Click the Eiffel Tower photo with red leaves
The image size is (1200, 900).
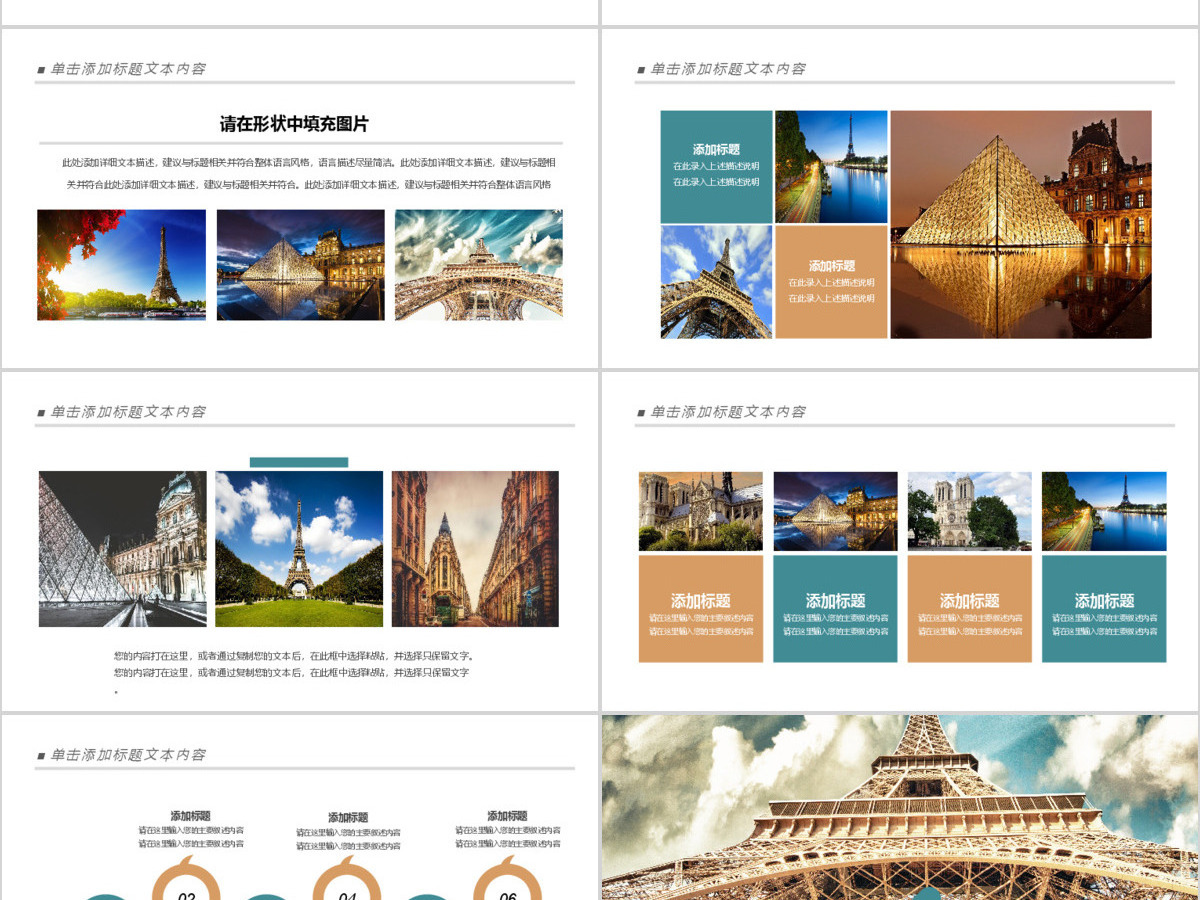[121, 265]
